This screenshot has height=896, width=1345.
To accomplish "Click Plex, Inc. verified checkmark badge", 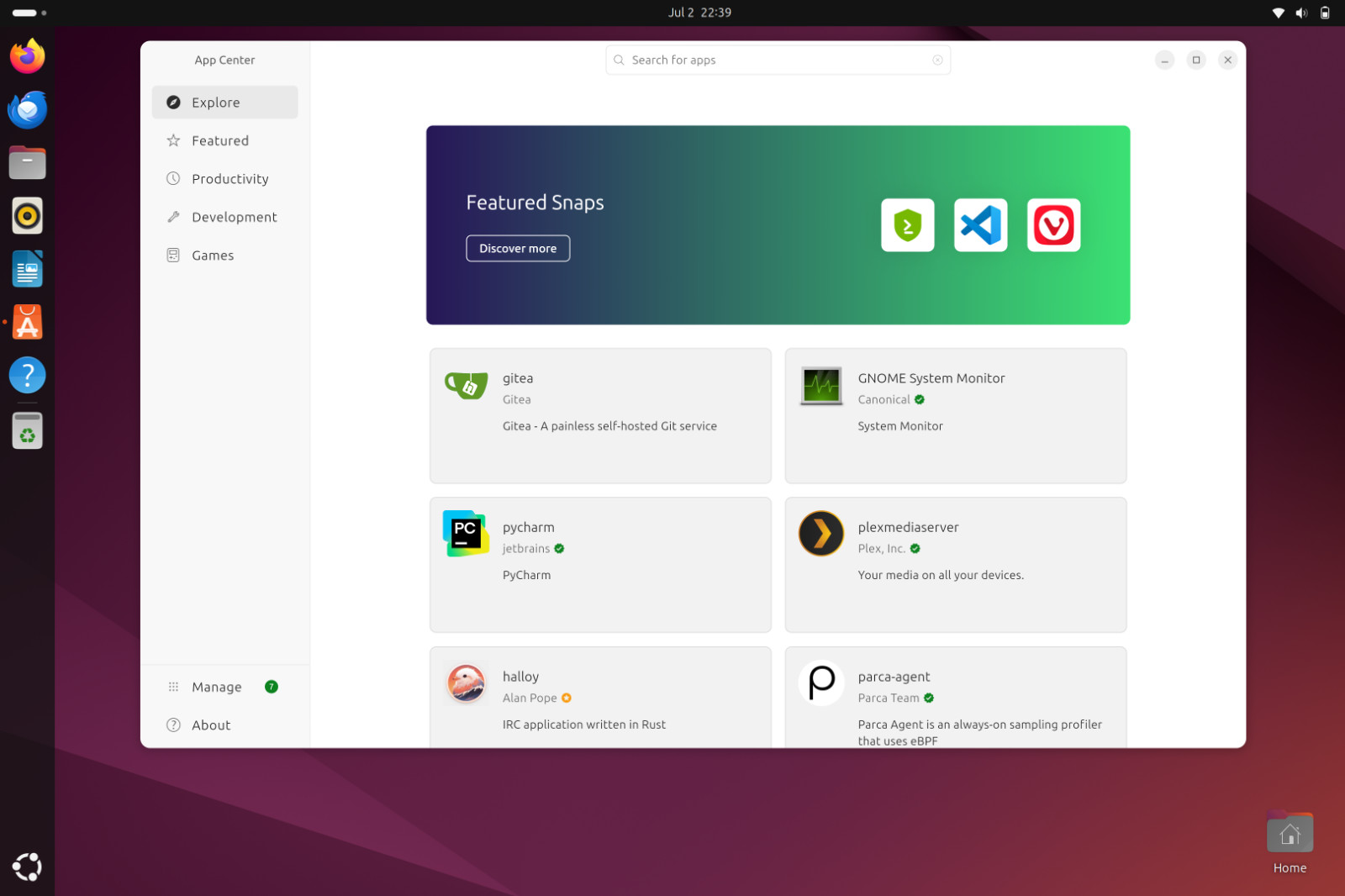I will [x=915, y=548].
